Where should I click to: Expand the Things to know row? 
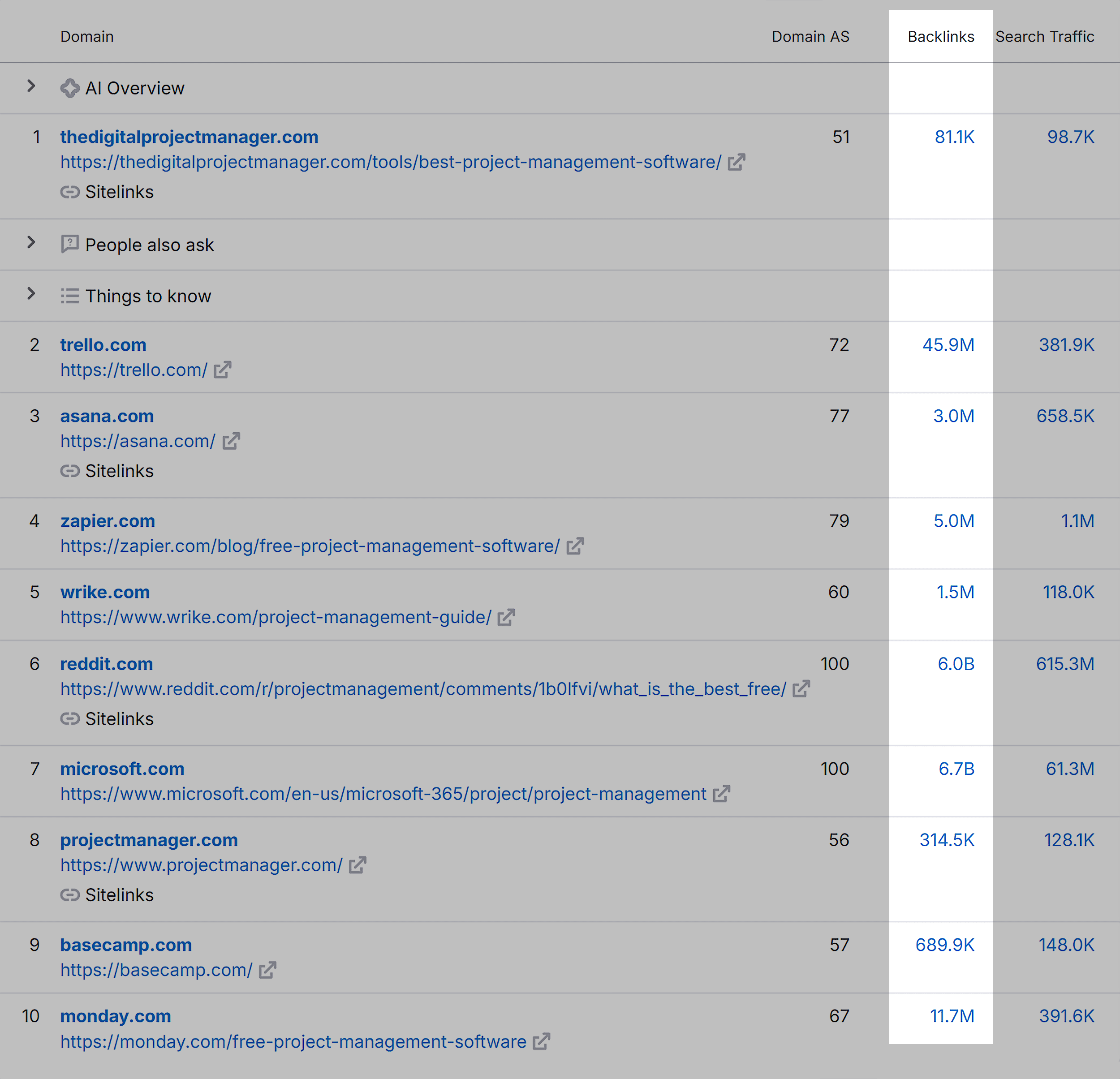coord(31,294)
